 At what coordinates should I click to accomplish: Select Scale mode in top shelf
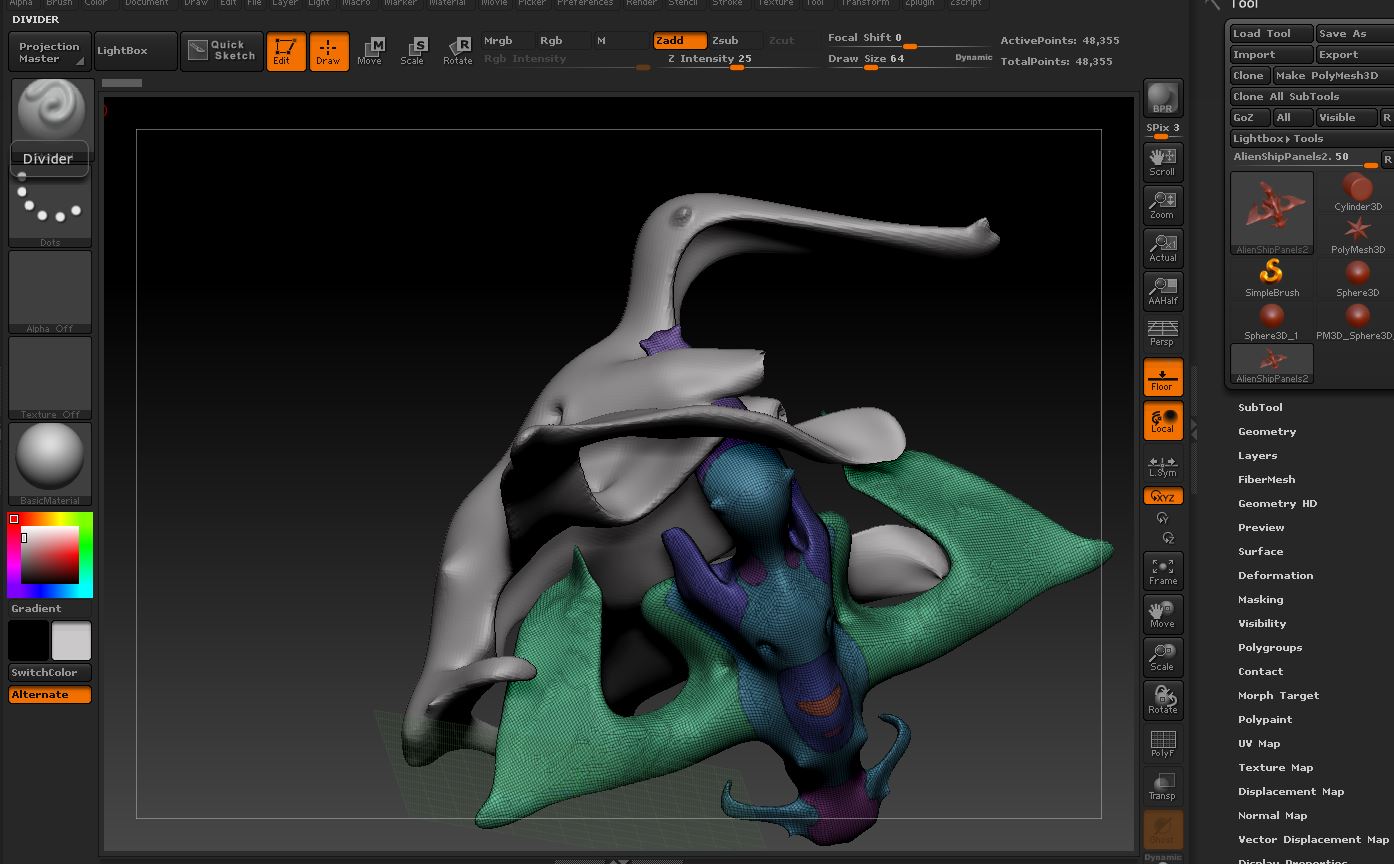point(413,51)
